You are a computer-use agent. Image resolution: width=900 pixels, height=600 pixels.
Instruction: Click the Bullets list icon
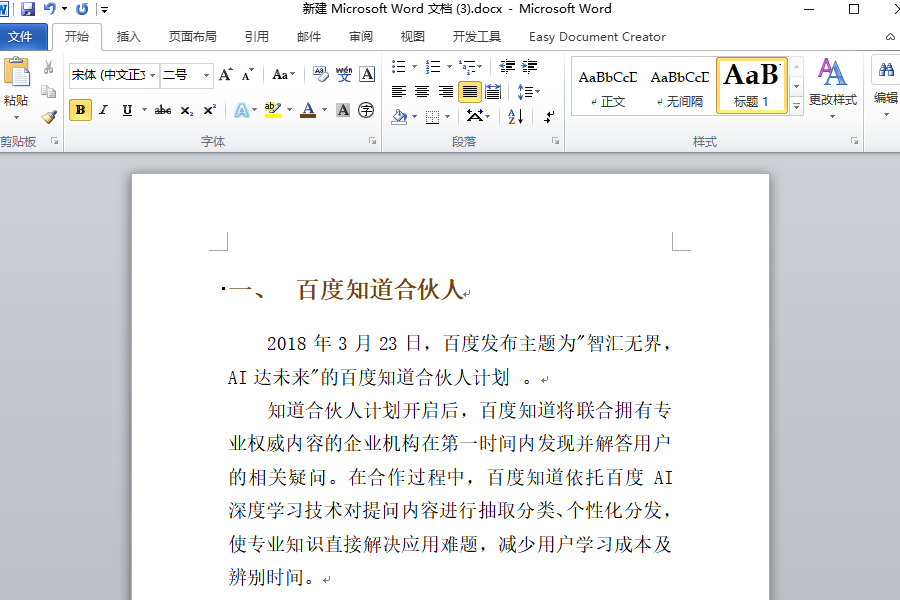(399, 67)
